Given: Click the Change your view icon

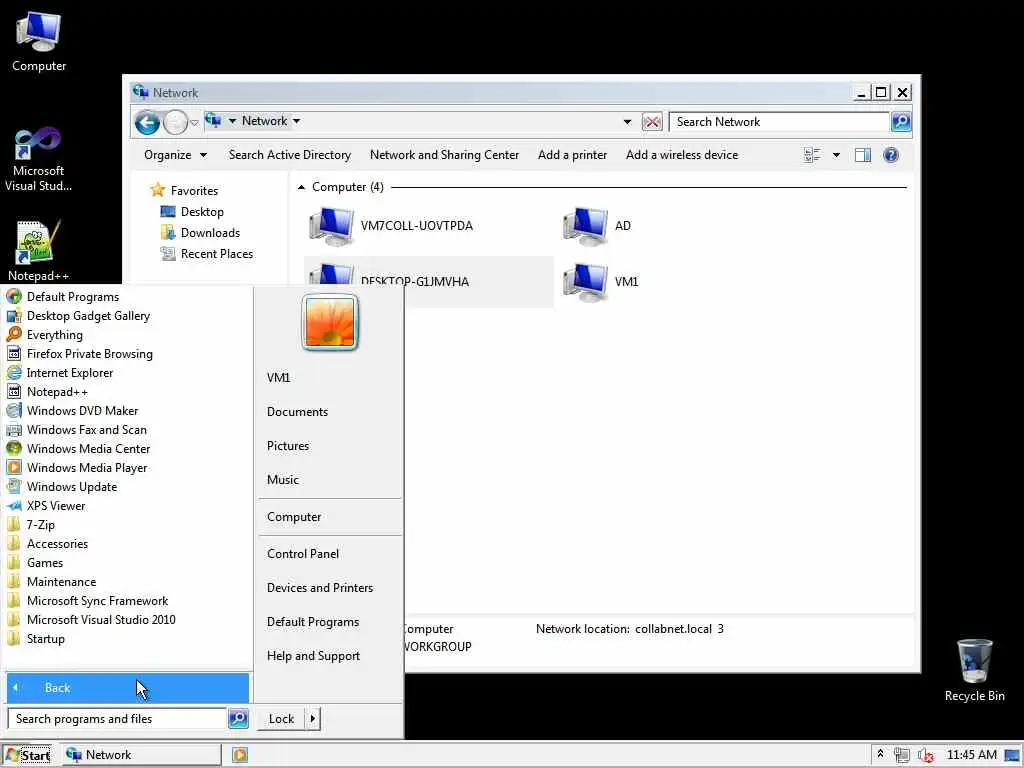Looking at the screenshot, I should [812, 155].
